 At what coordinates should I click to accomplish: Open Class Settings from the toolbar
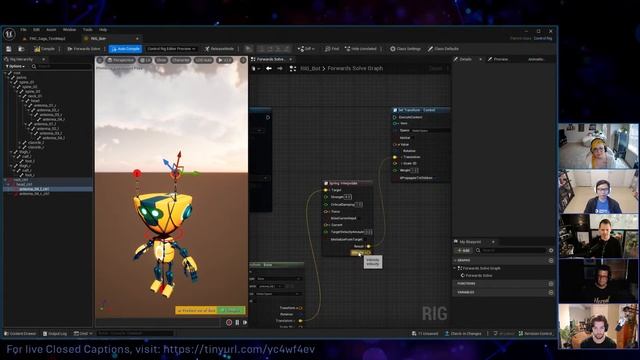(405, 49)
